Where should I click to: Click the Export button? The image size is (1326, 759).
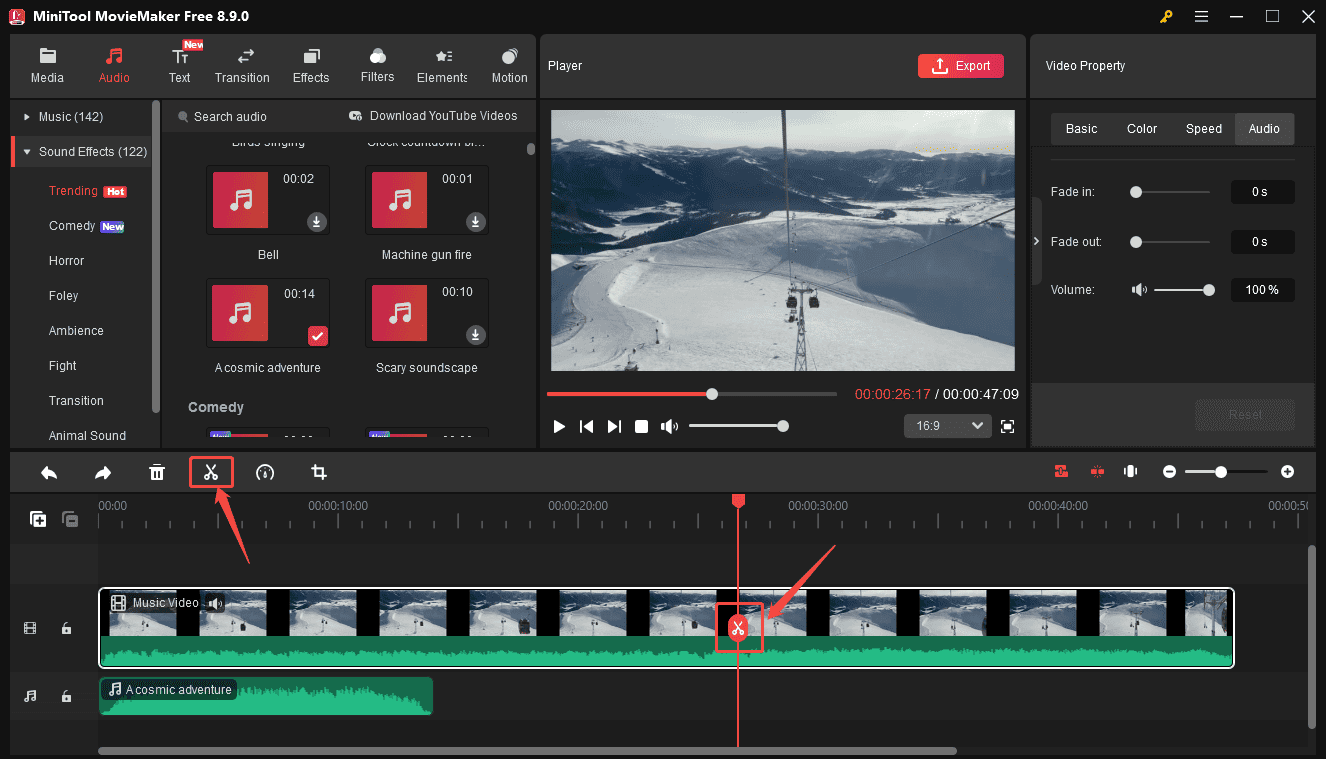point(960,66)
